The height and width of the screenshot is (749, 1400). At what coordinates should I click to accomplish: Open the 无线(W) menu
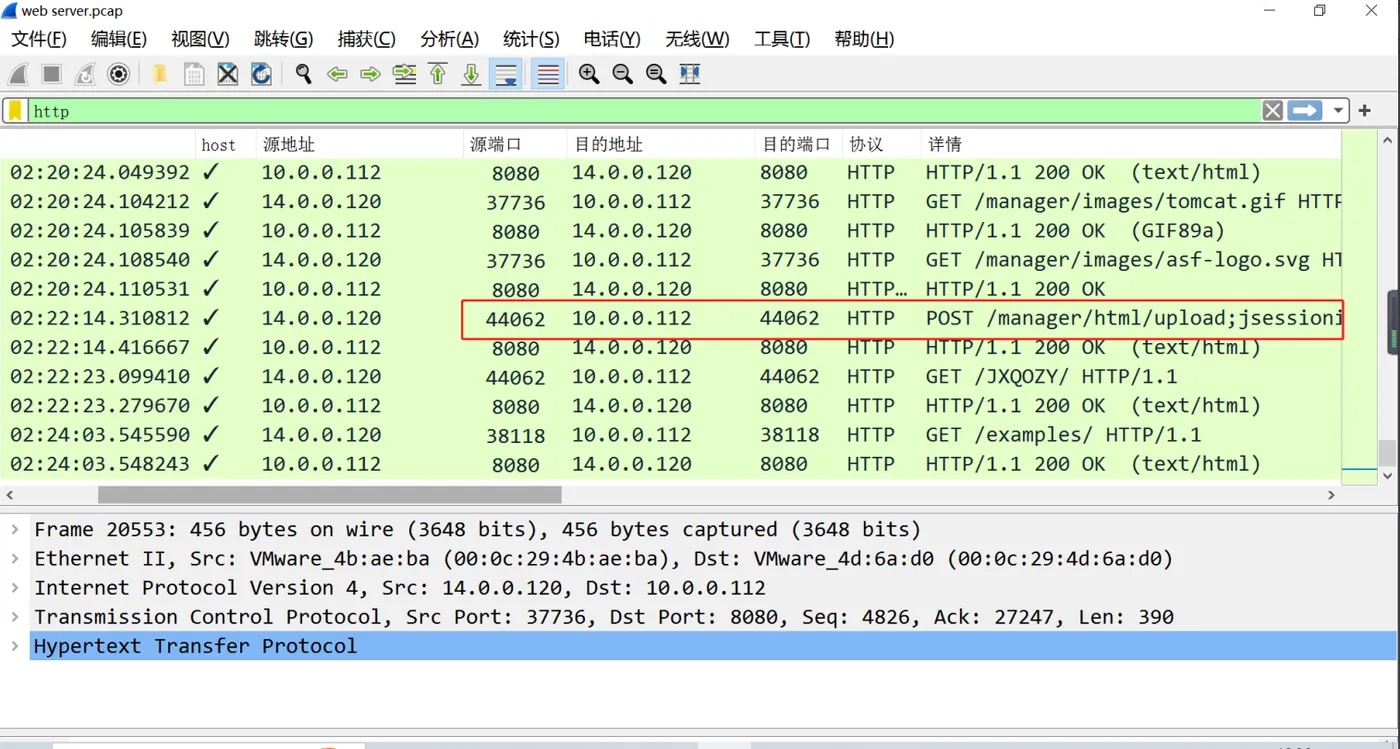(x=697, y=39)
